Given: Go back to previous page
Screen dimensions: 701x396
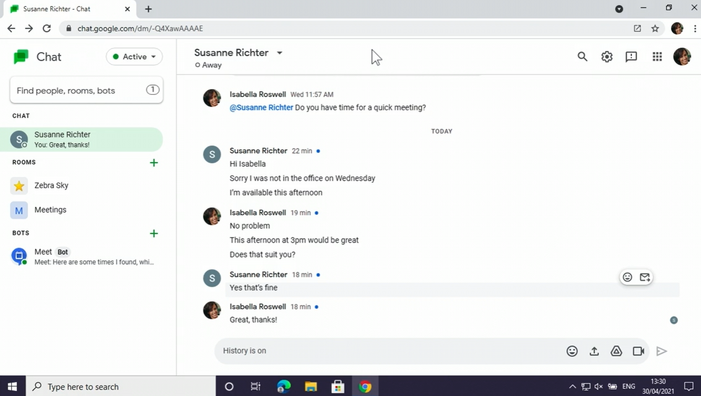Looking at the screenshot, I should [11, 29].
